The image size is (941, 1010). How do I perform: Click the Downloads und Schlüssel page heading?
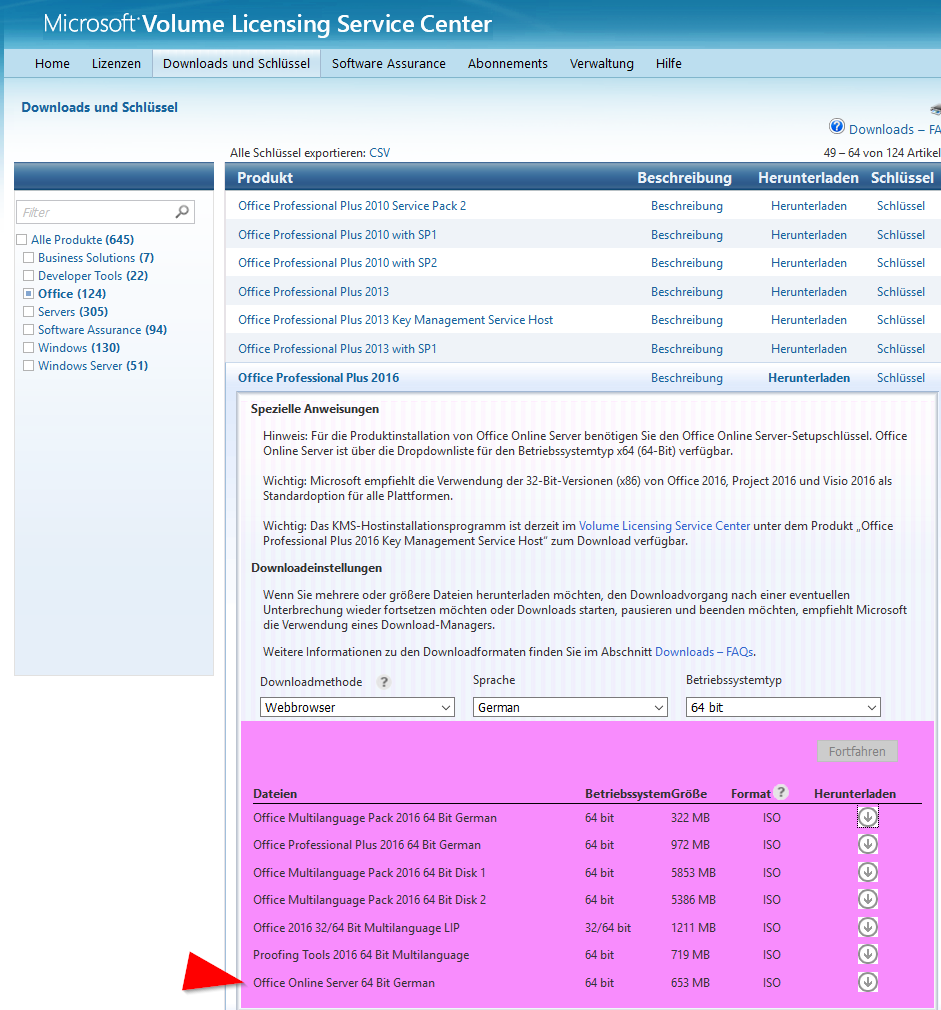[100, 108]
